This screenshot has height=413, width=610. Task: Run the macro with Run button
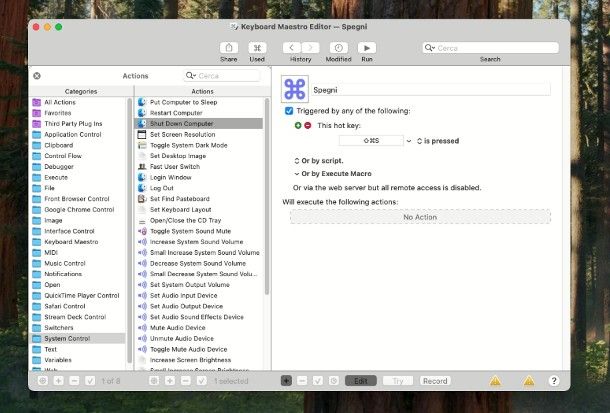tap(367, 47)
